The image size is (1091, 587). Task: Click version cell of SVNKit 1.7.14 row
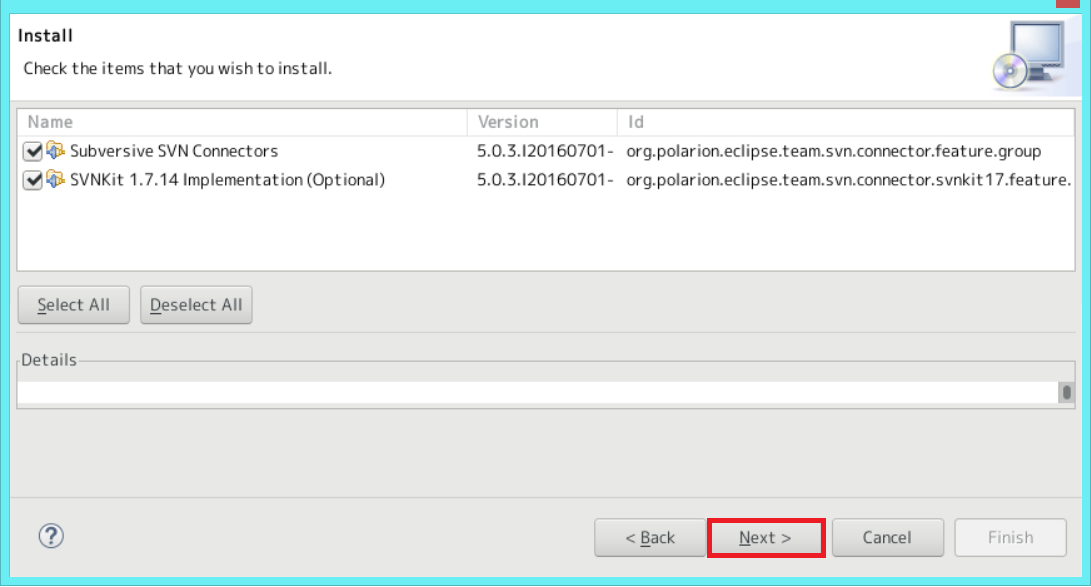click(x=545, y=180)
